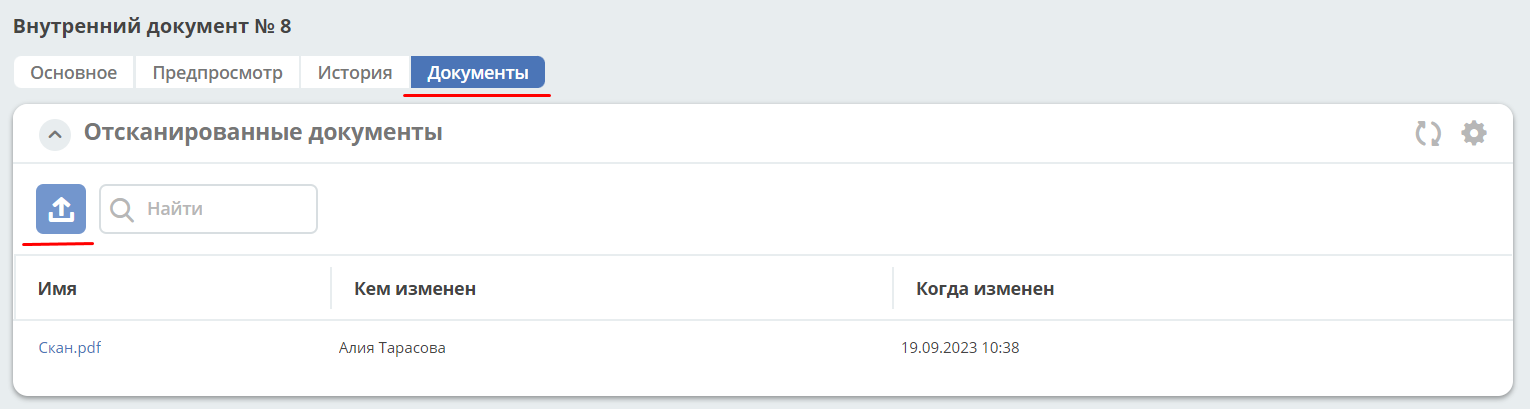The image size is (1530, 409).
Task: Sort by the Кем изменен column header
Action: click(415, 289)
